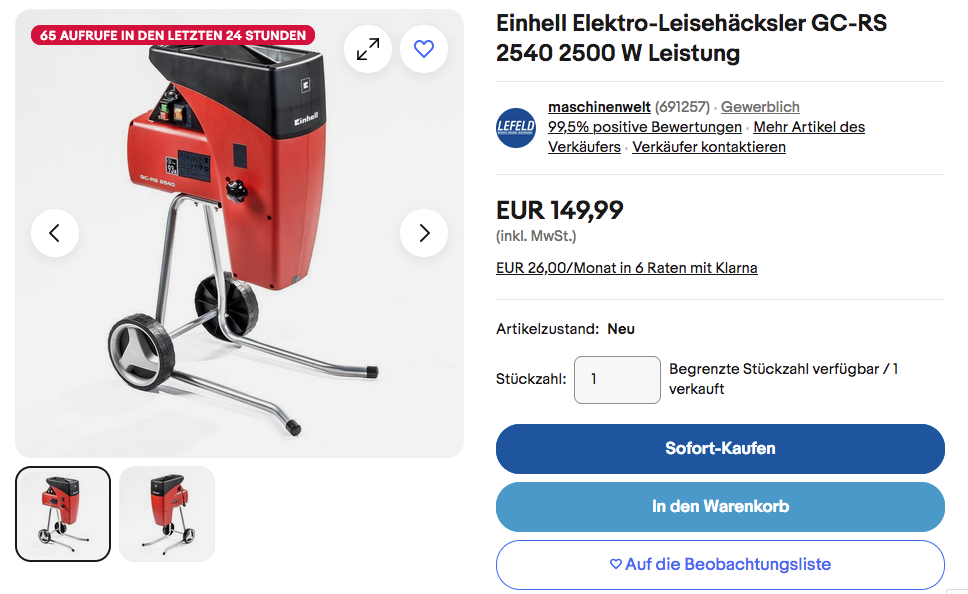
Task: Select the second shredder thumbnail
Action: point(167,514)
